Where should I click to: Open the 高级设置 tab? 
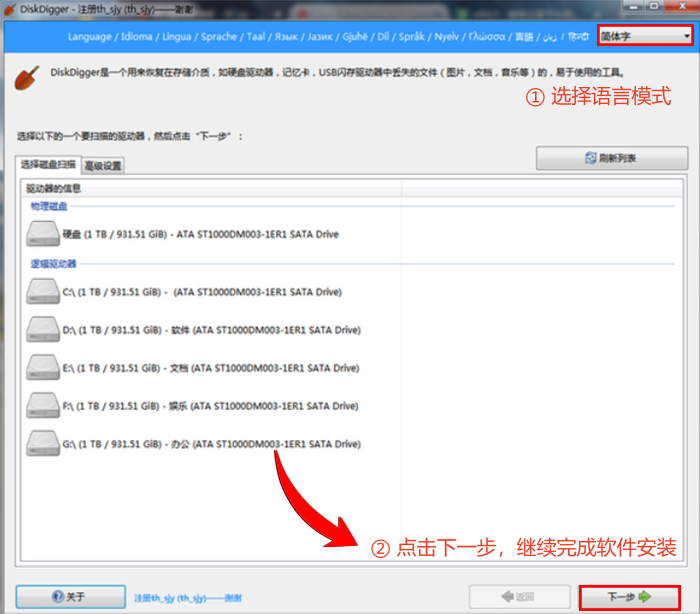(x=103, y=166)
